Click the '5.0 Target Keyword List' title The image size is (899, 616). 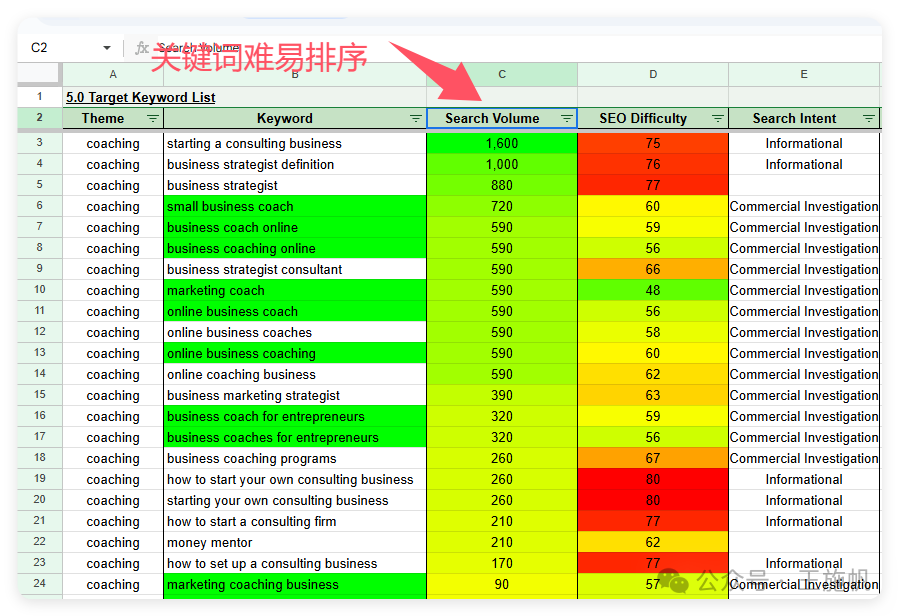[140, 97]
